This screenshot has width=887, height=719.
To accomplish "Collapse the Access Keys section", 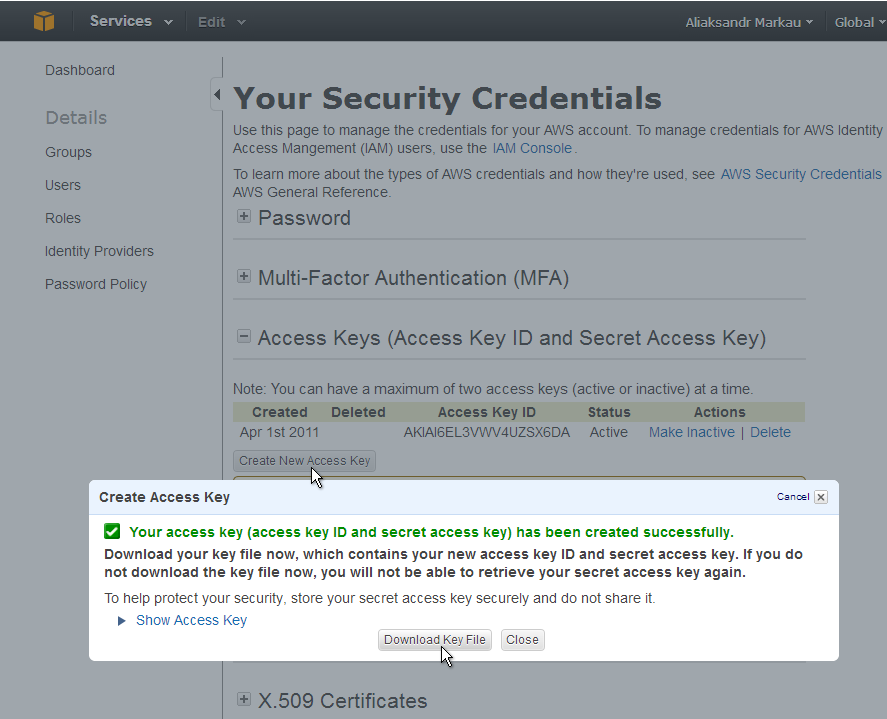I will click(x=244, y=336).
